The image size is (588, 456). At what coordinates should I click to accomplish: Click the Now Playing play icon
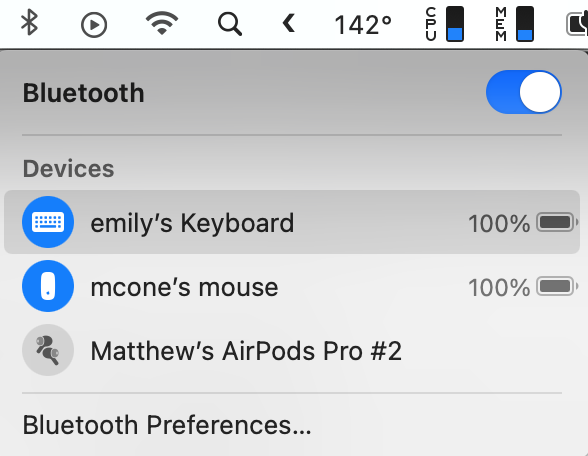[x=94, y=25]
